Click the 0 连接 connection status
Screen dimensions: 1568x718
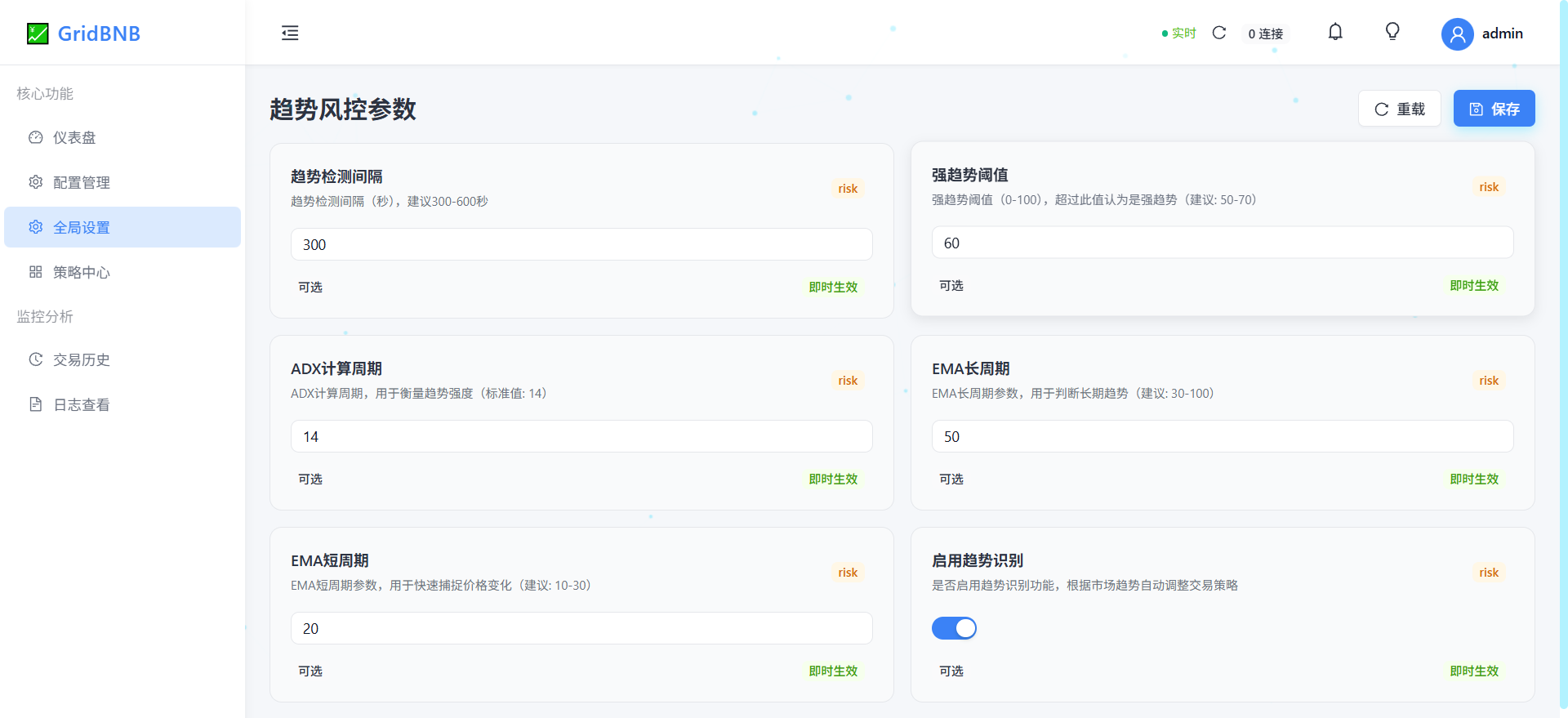point(1265,33)
